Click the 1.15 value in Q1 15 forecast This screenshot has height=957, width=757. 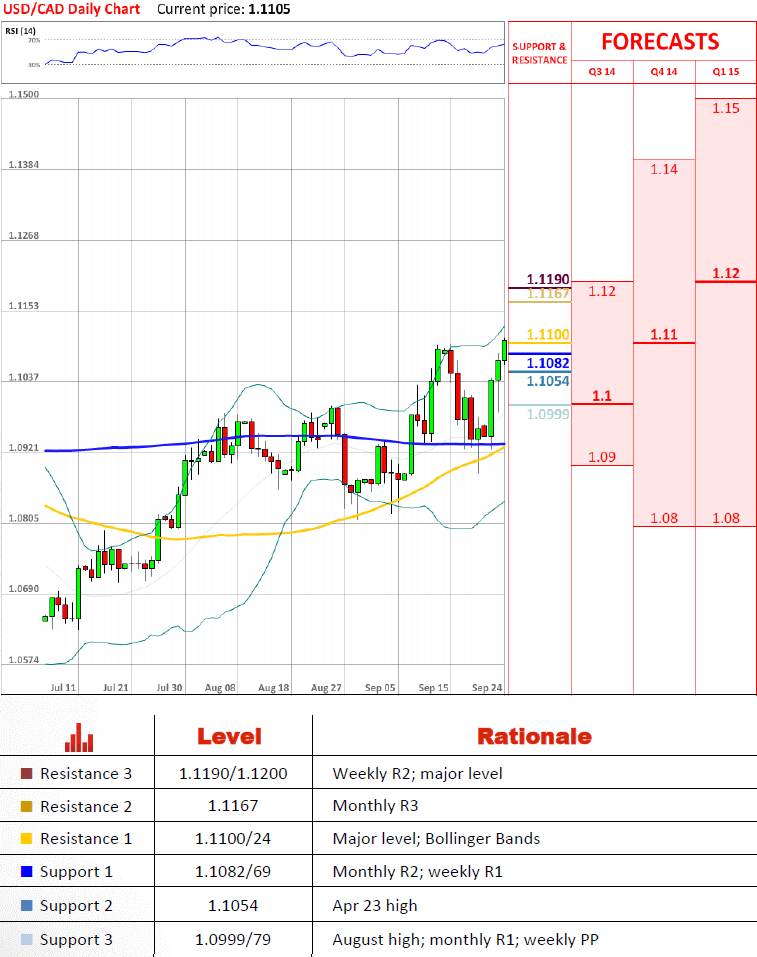pyautogui.click(x=726, y=108)
